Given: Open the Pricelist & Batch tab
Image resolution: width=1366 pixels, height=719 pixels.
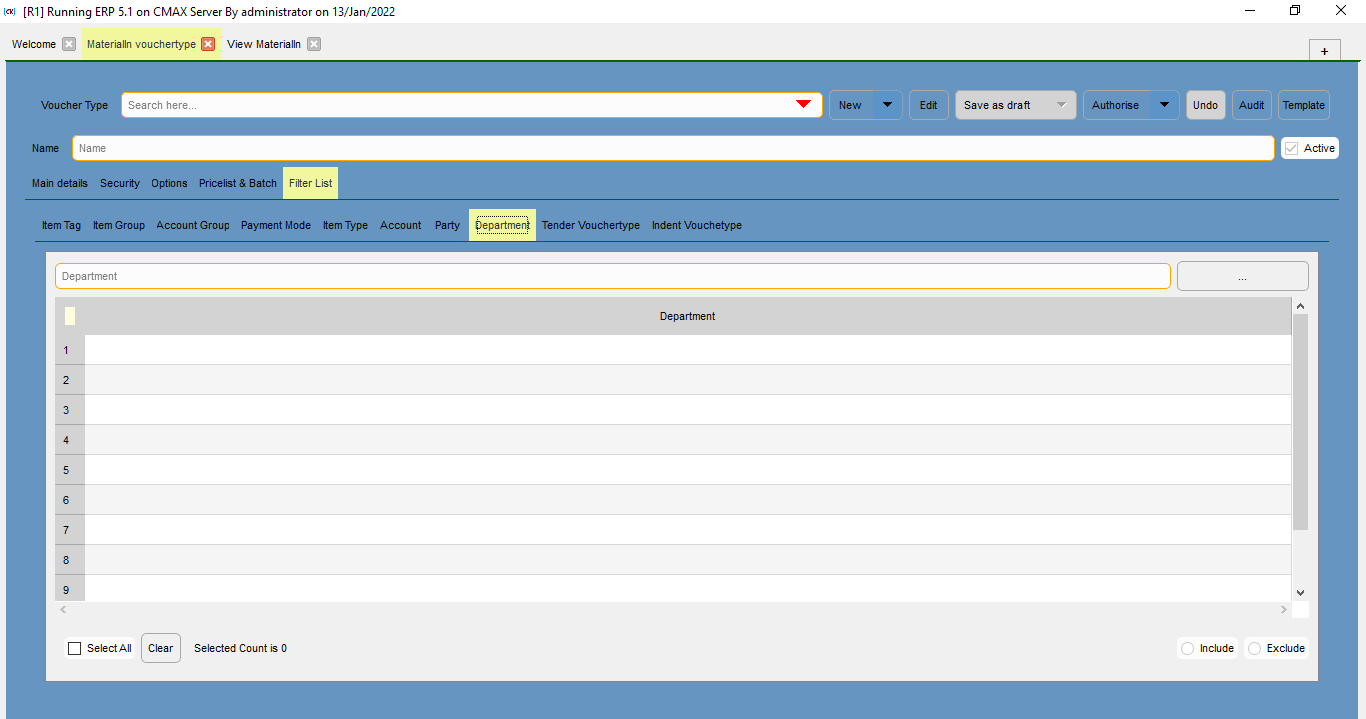Looking at the screenshot, I should [238, 183].
